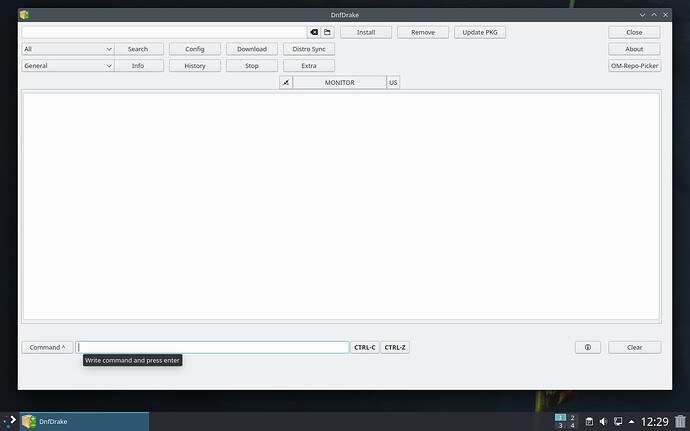Click the Update PKG button
Screen dimensions: 690x431
[x=480, y=32]
